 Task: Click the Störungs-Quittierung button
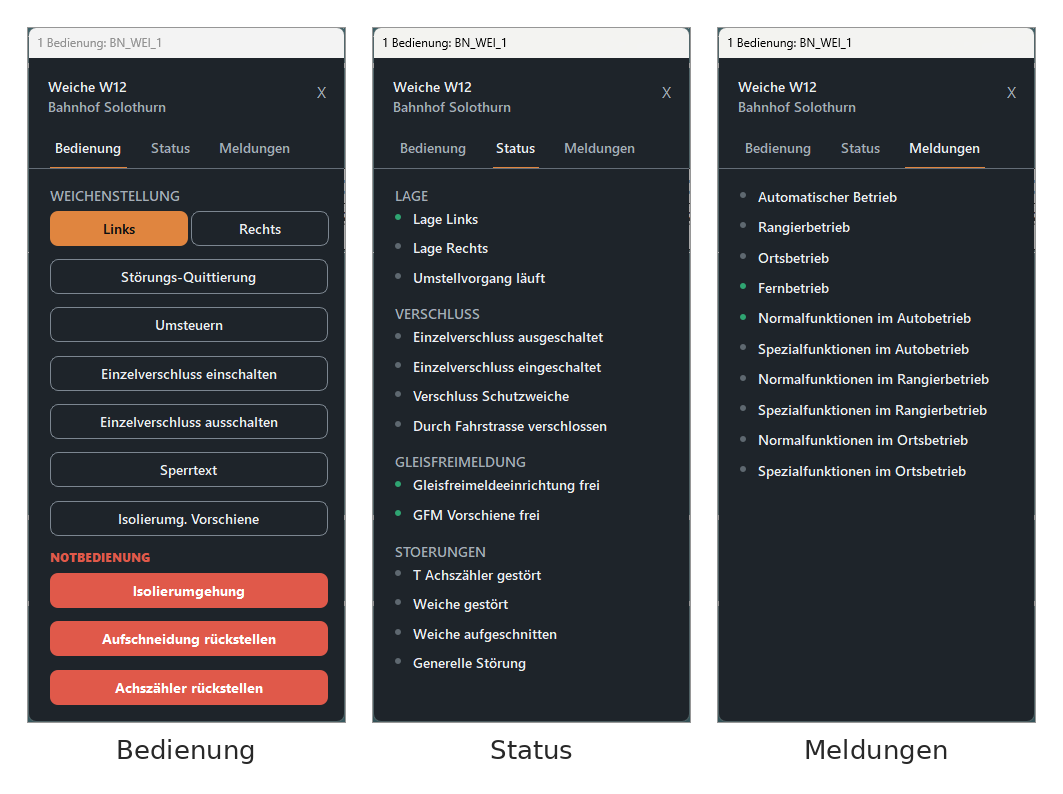point(188,277)
